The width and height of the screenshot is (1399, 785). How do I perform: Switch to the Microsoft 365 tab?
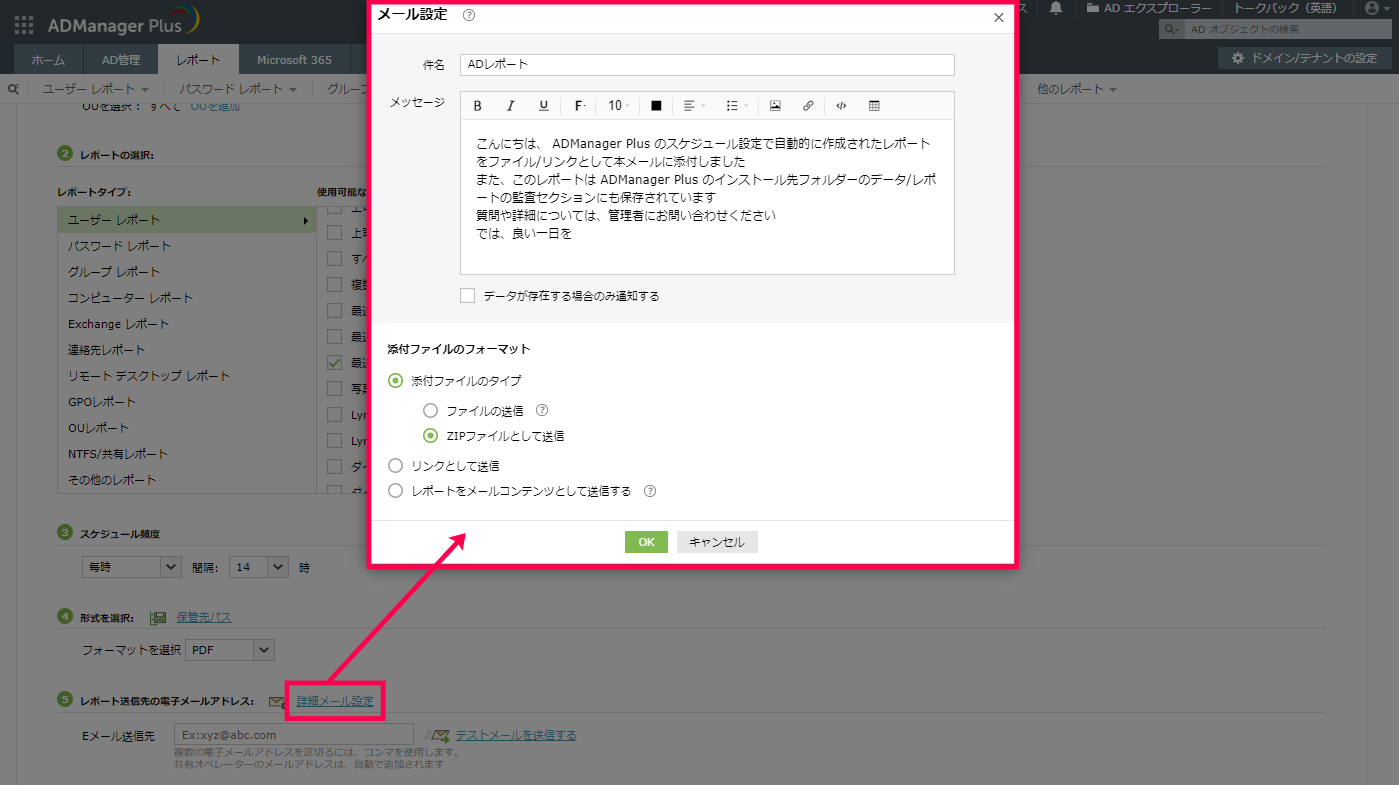coord(294,60)
